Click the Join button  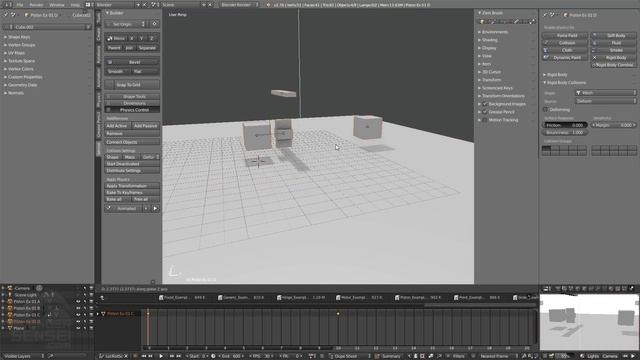[129, 48]
